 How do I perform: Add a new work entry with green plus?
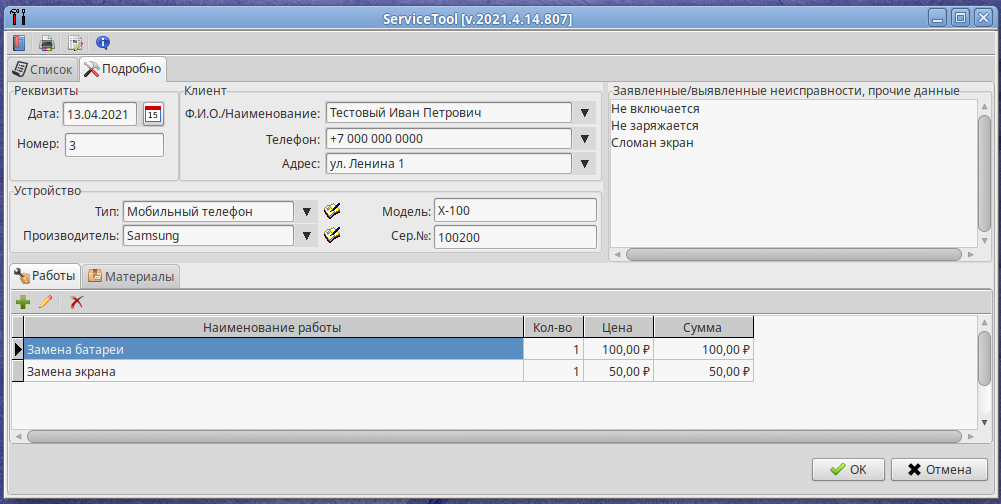click(x=23, y=301)
